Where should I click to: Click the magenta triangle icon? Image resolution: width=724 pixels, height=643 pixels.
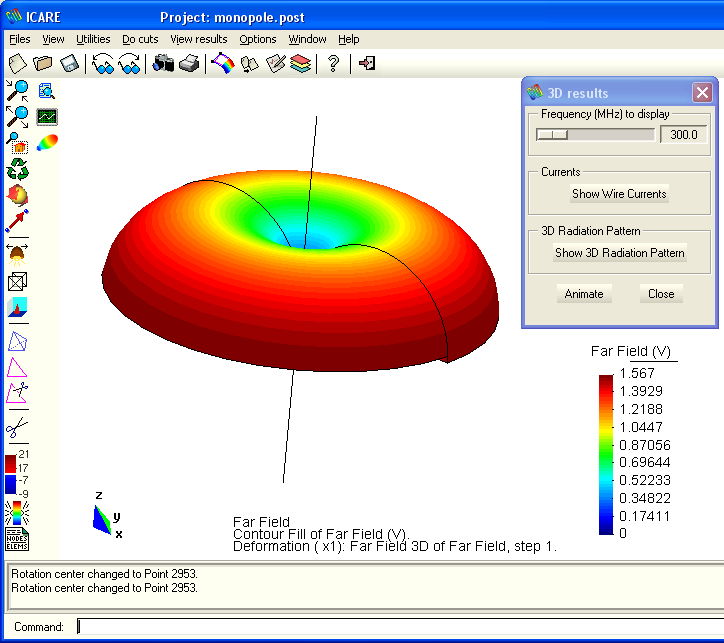pos(17,368)
